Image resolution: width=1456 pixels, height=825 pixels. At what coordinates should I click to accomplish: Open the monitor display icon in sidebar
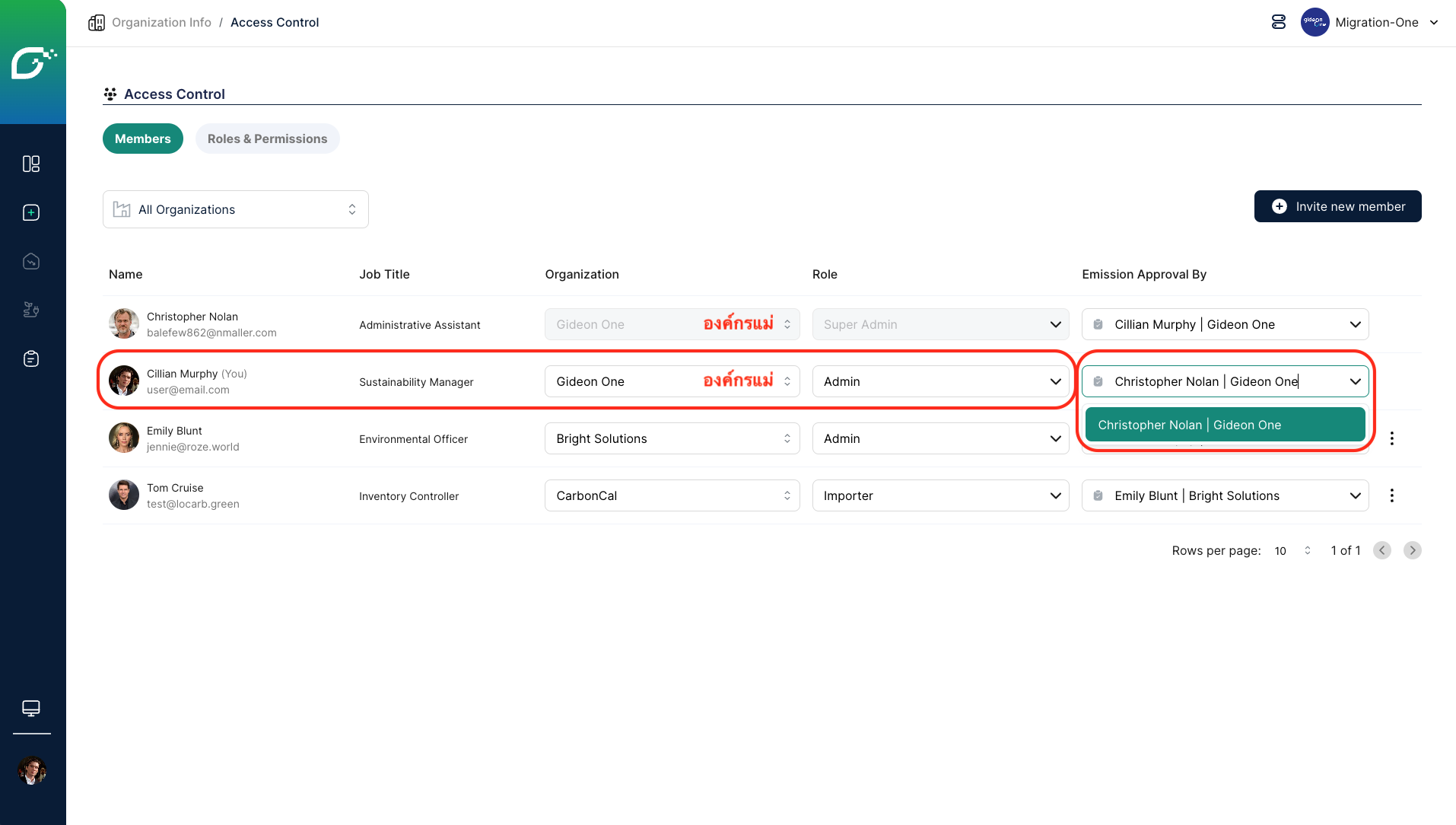(31, 708)
